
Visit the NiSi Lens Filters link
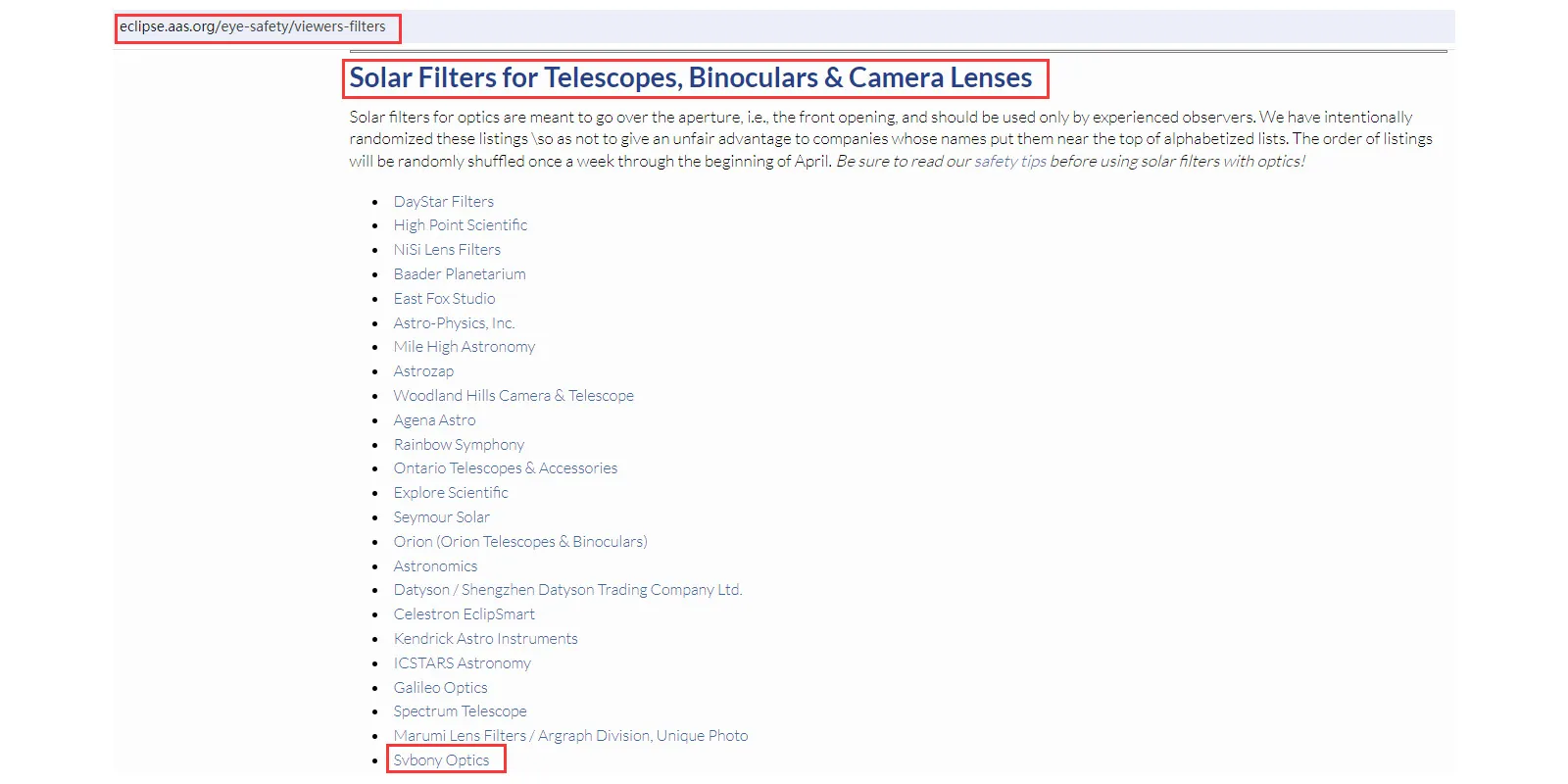click(x=447, y=250)
